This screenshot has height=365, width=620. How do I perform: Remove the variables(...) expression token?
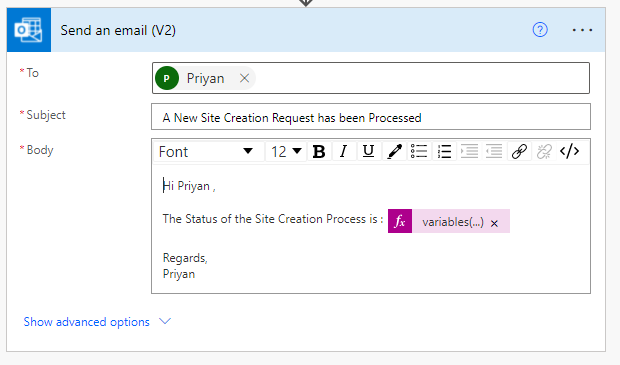(x=494, y=223)
